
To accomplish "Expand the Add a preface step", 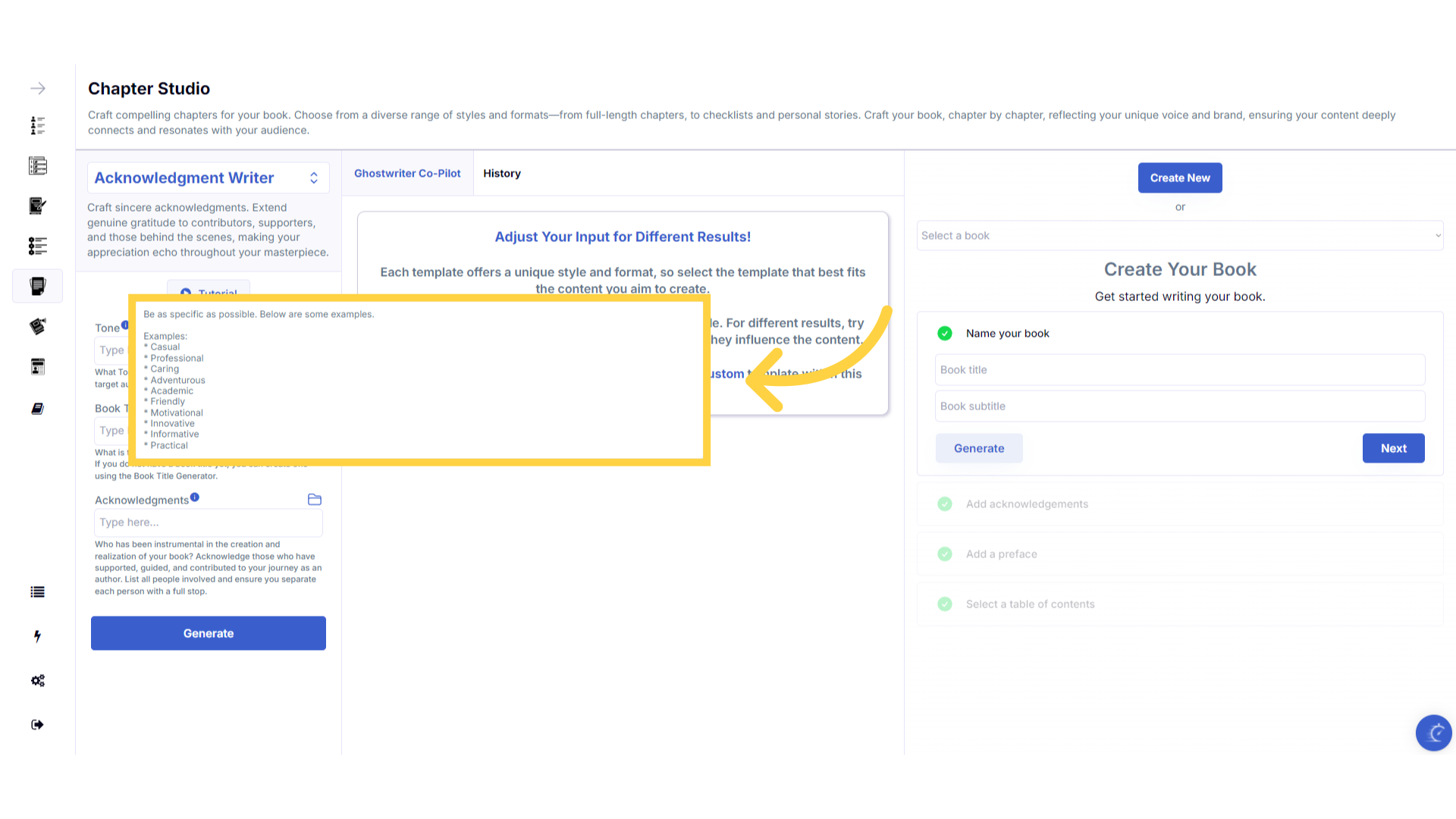I will 1001,554.
